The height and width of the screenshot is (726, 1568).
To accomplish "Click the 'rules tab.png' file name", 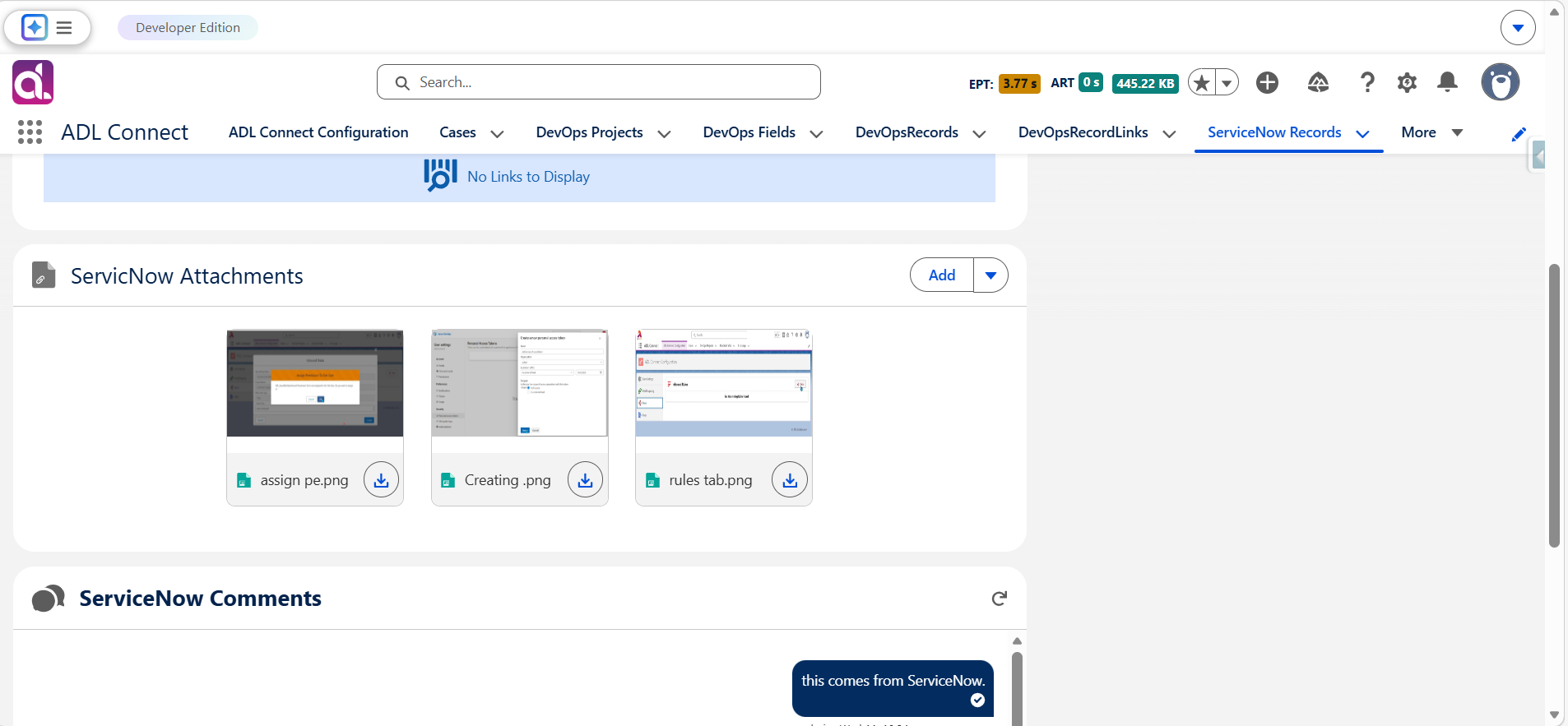I will [711, 480].
